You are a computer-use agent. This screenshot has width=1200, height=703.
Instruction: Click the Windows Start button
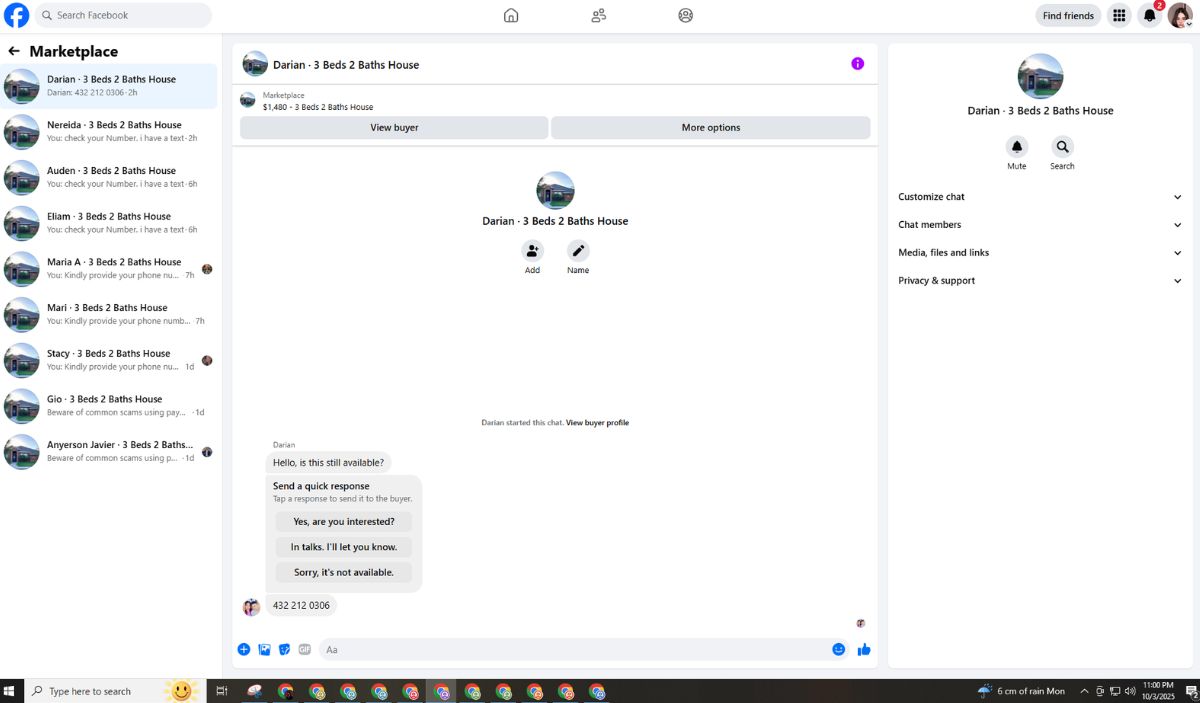click(11, 691)
